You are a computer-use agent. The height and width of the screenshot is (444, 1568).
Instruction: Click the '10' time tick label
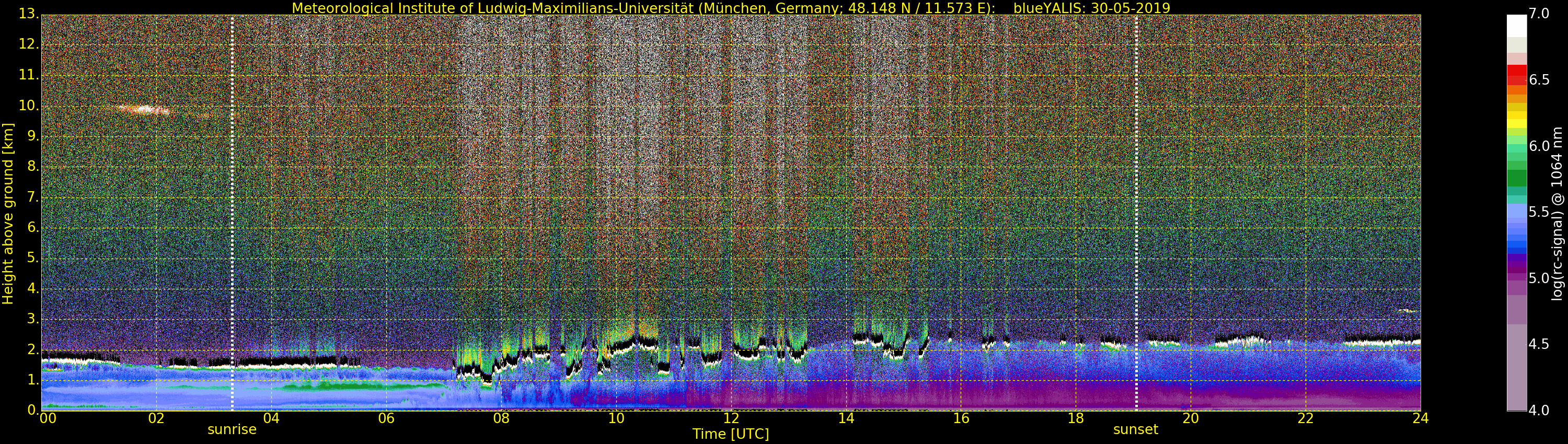pyautogui.click(x=616, y=418)
